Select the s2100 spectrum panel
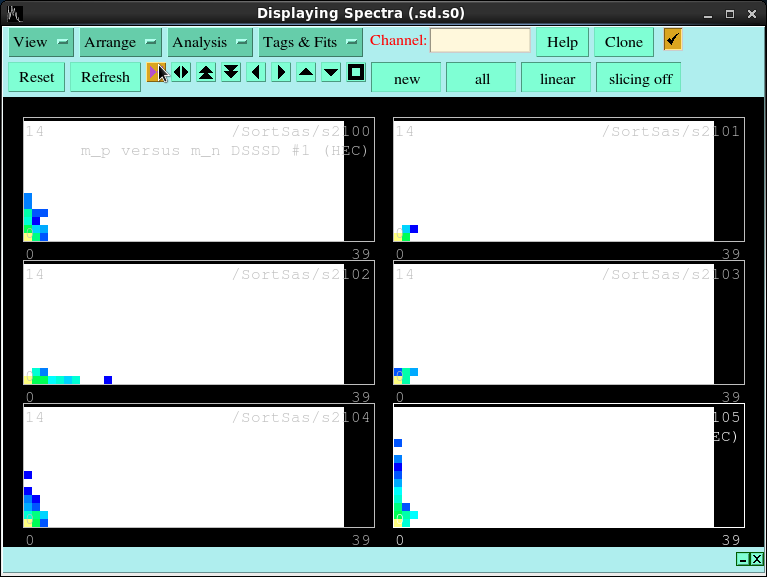This screenshot has width=767, height=577. [199, 179]
